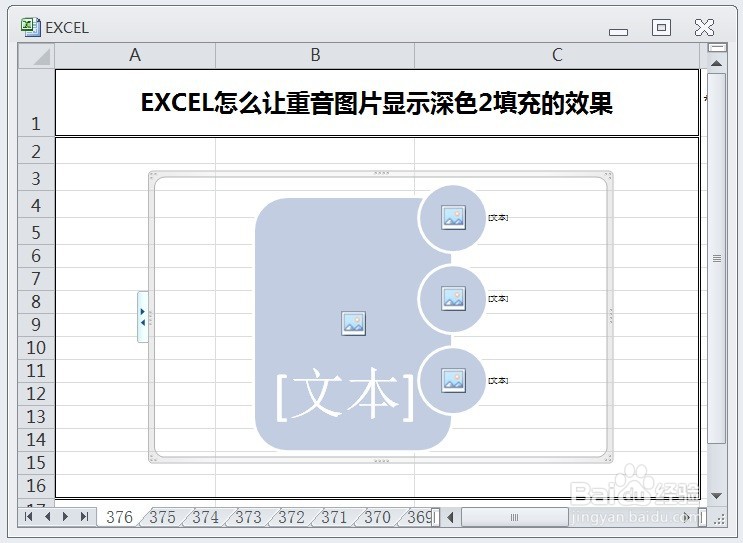This screenshot has height=543, width=743.
Task: Go to the last sheet with navigation arrow
Action: (x=84, y=516)
